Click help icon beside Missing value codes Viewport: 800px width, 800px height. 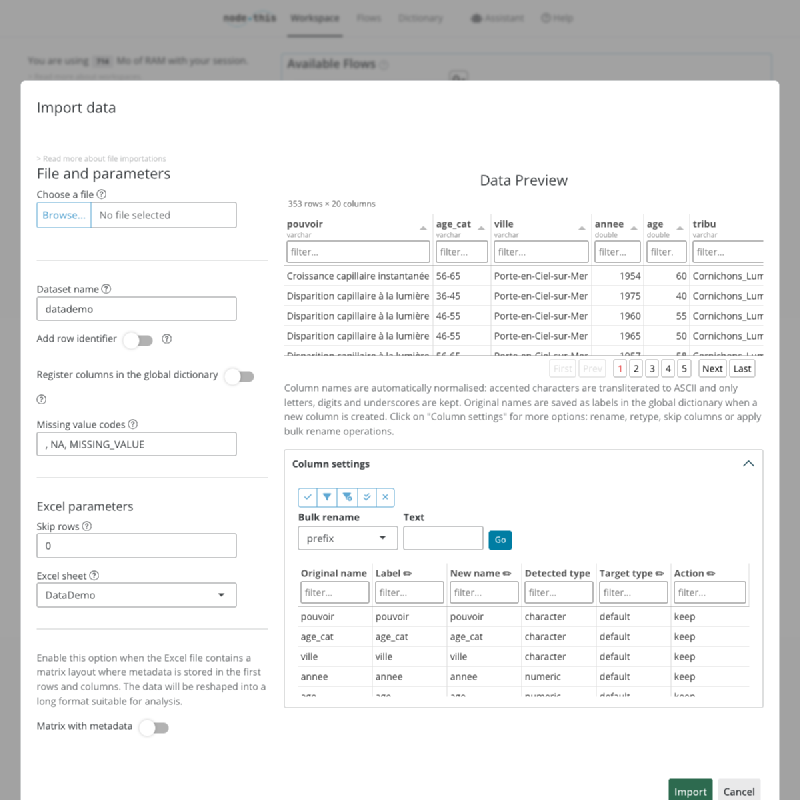point(133,424)
